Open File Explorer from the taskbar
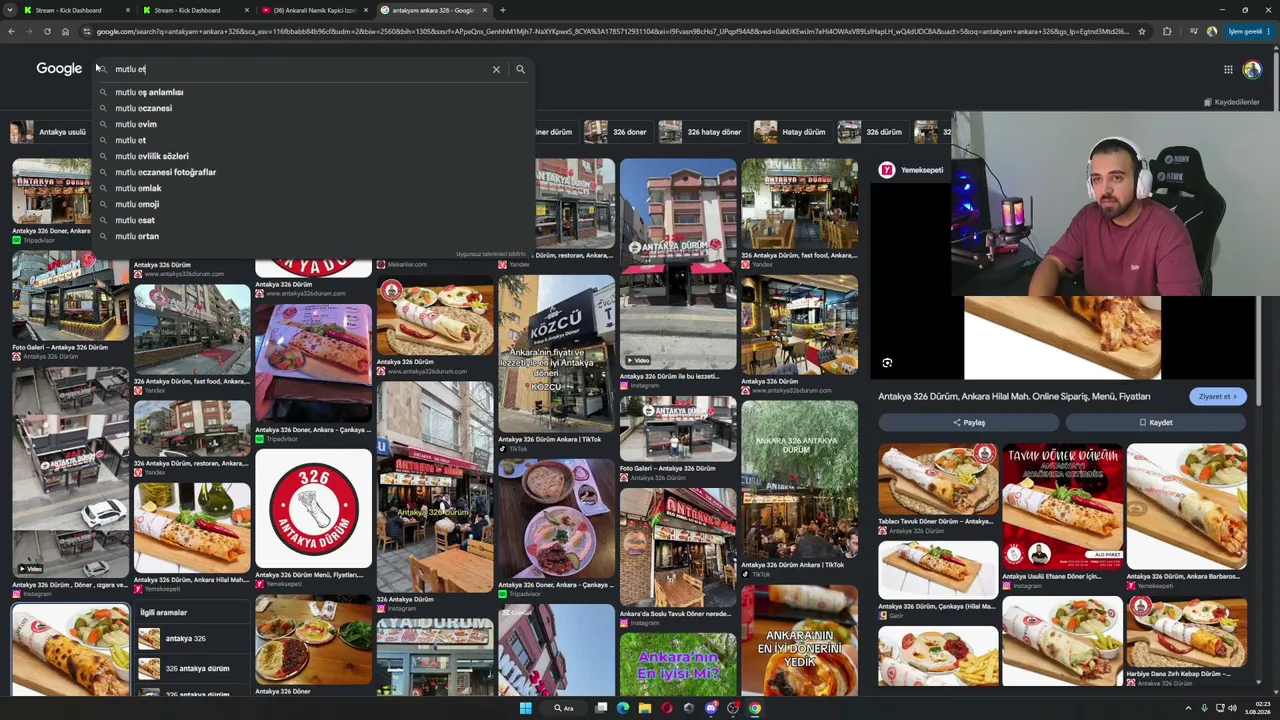The width and height of the screenshot is (1280, 720). (x=645, y=708)
